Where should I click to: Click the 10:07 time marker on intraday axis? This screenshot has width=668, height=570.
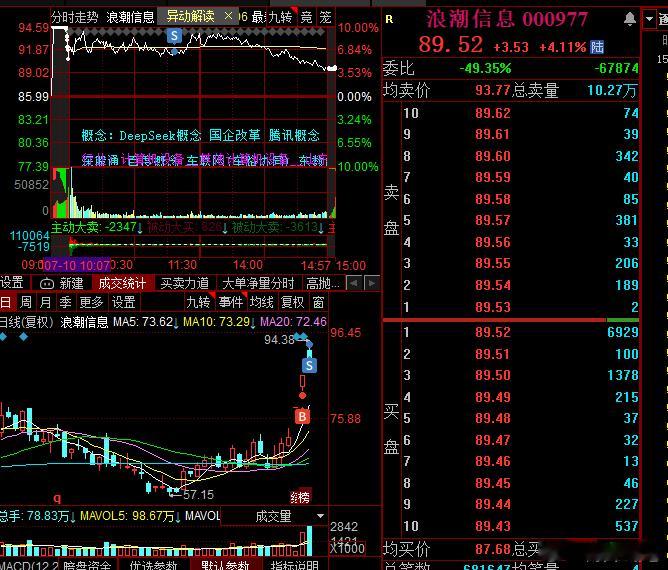78,265
